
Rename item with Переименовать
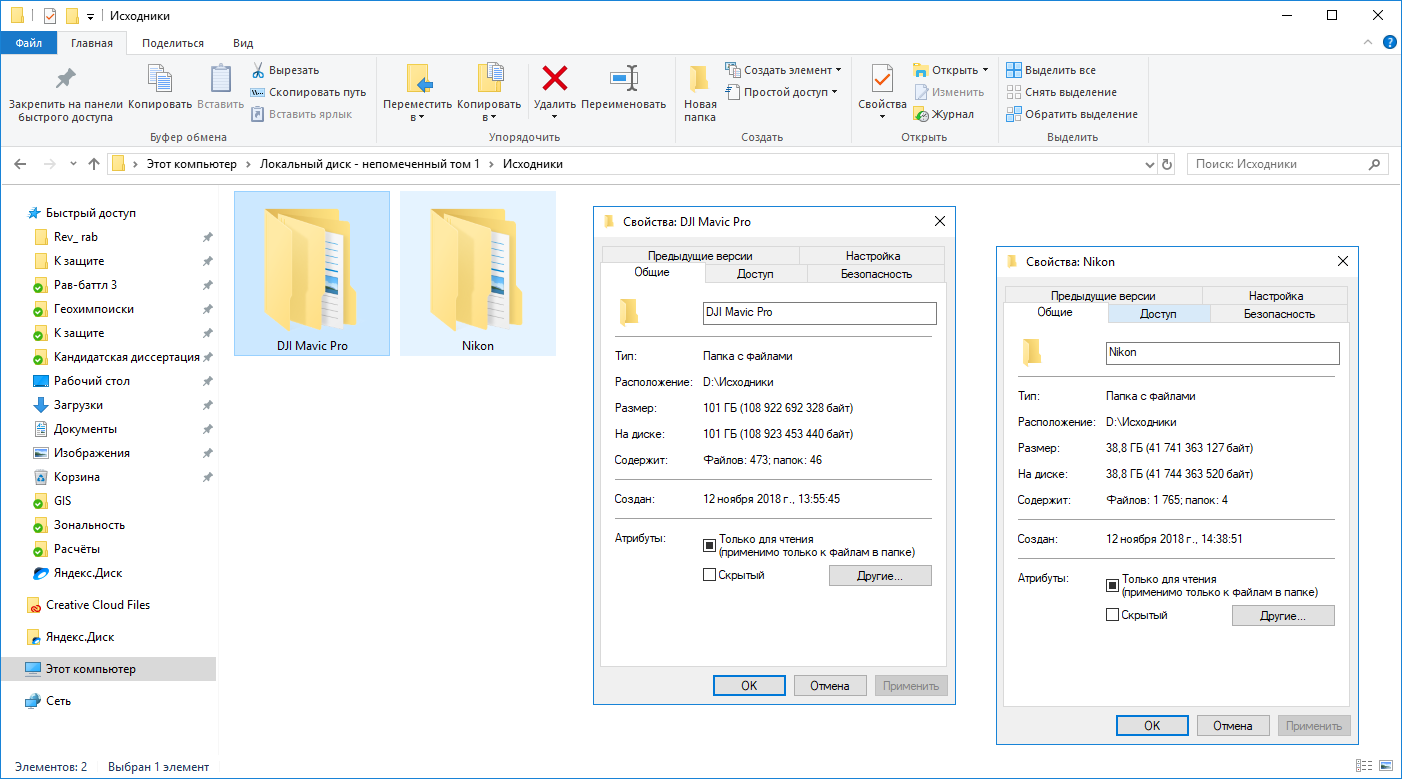(623, 87)
